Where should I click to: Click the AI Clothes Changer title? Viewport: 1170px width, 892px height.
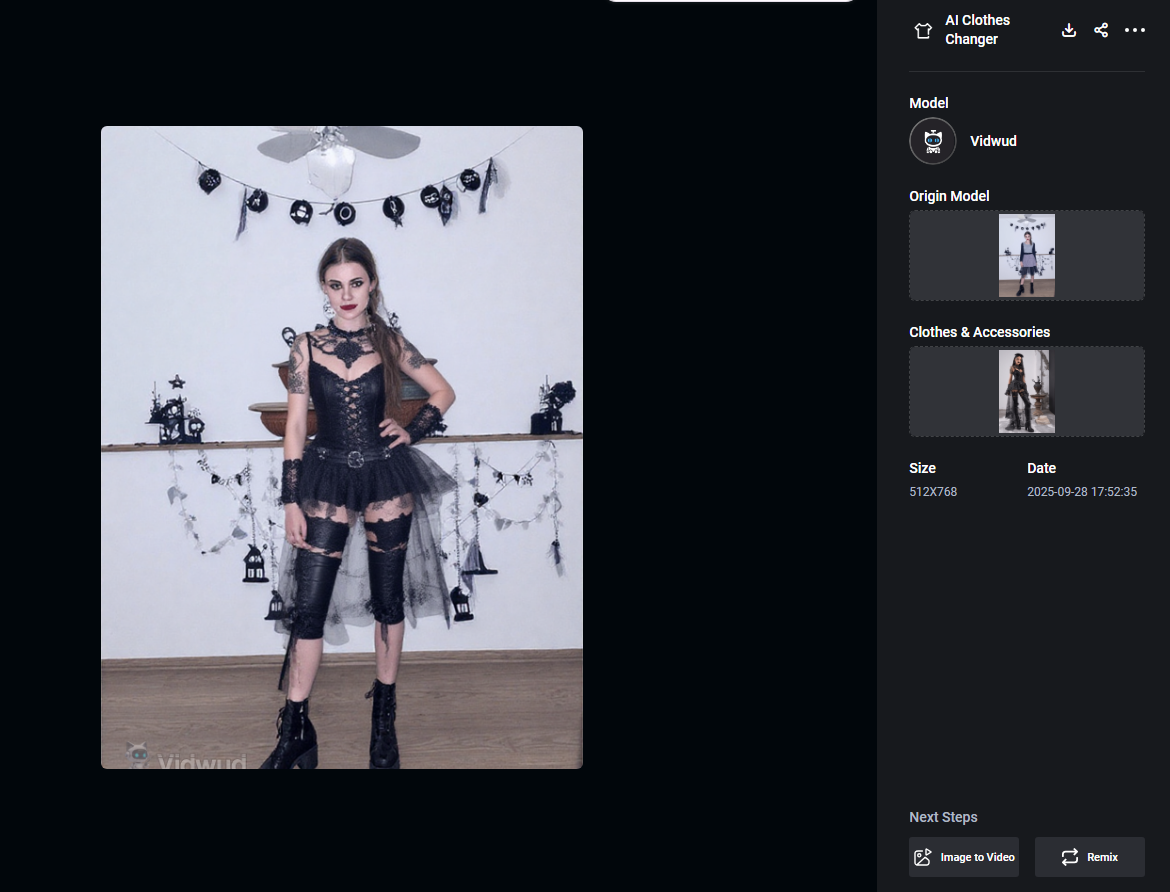pyautogui.click(x=978, y=29)
